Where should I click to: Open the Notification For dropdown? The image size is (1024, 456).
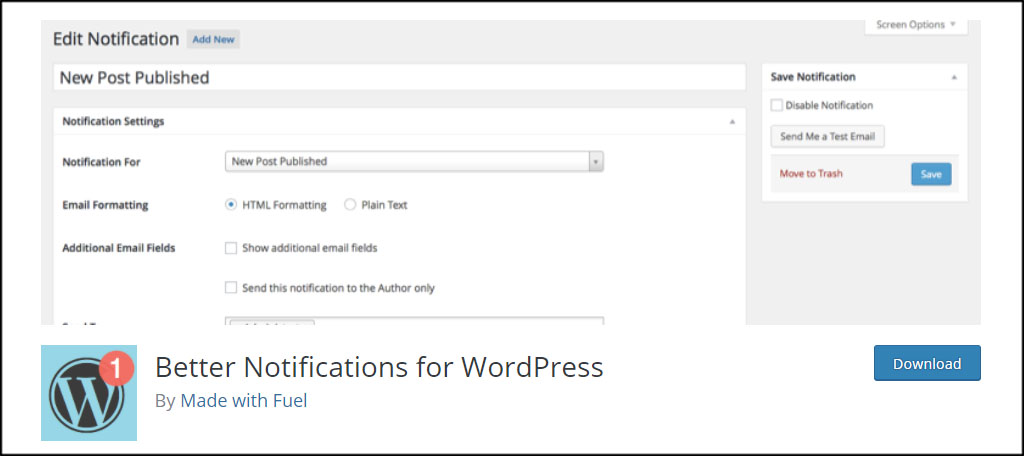click(414, 161)
